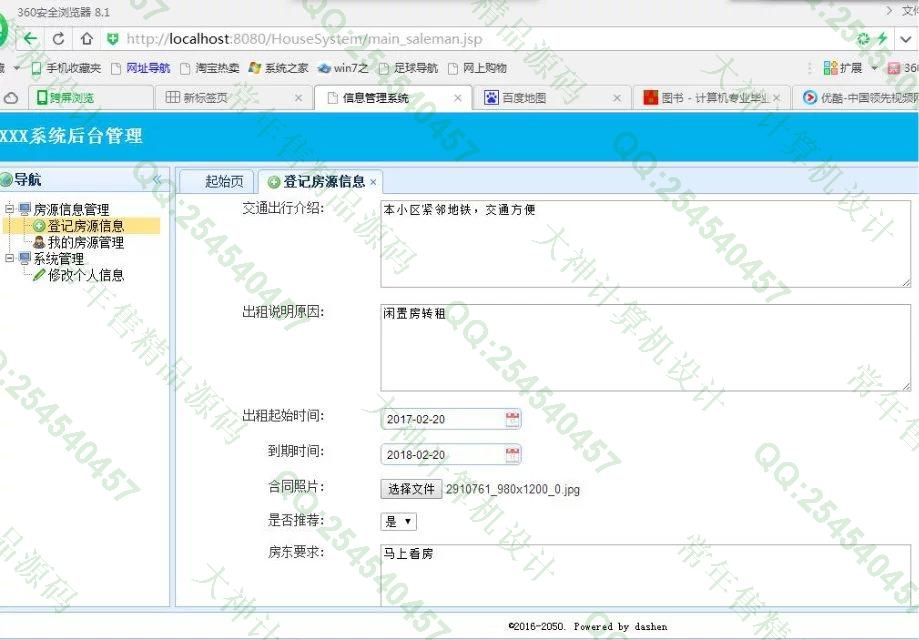Image resolution: width=919 pixels, height=640 pixels.
Task: Click the green recycle icon in address bar
Action: pos(863,39)
